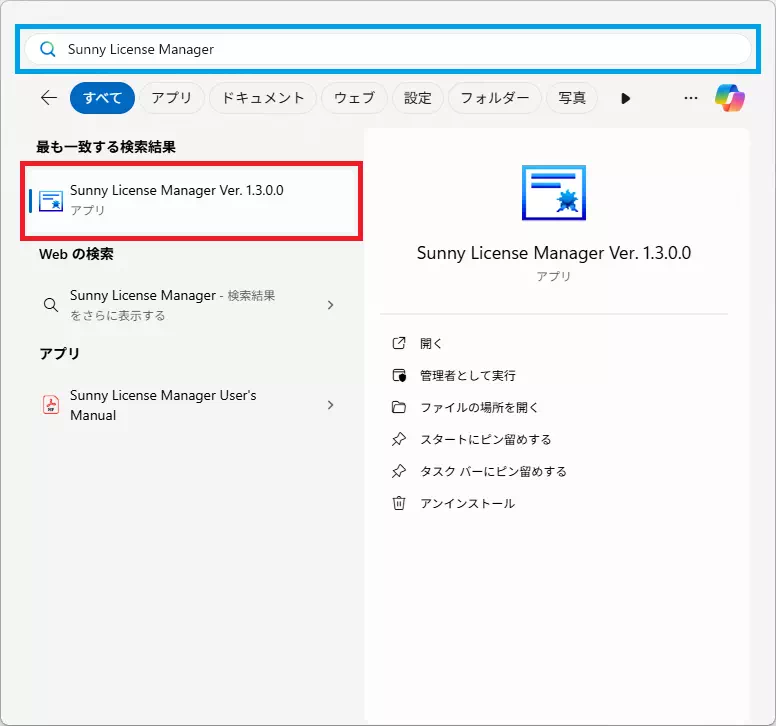Expand the User's Manual chevron

[331, 405]
